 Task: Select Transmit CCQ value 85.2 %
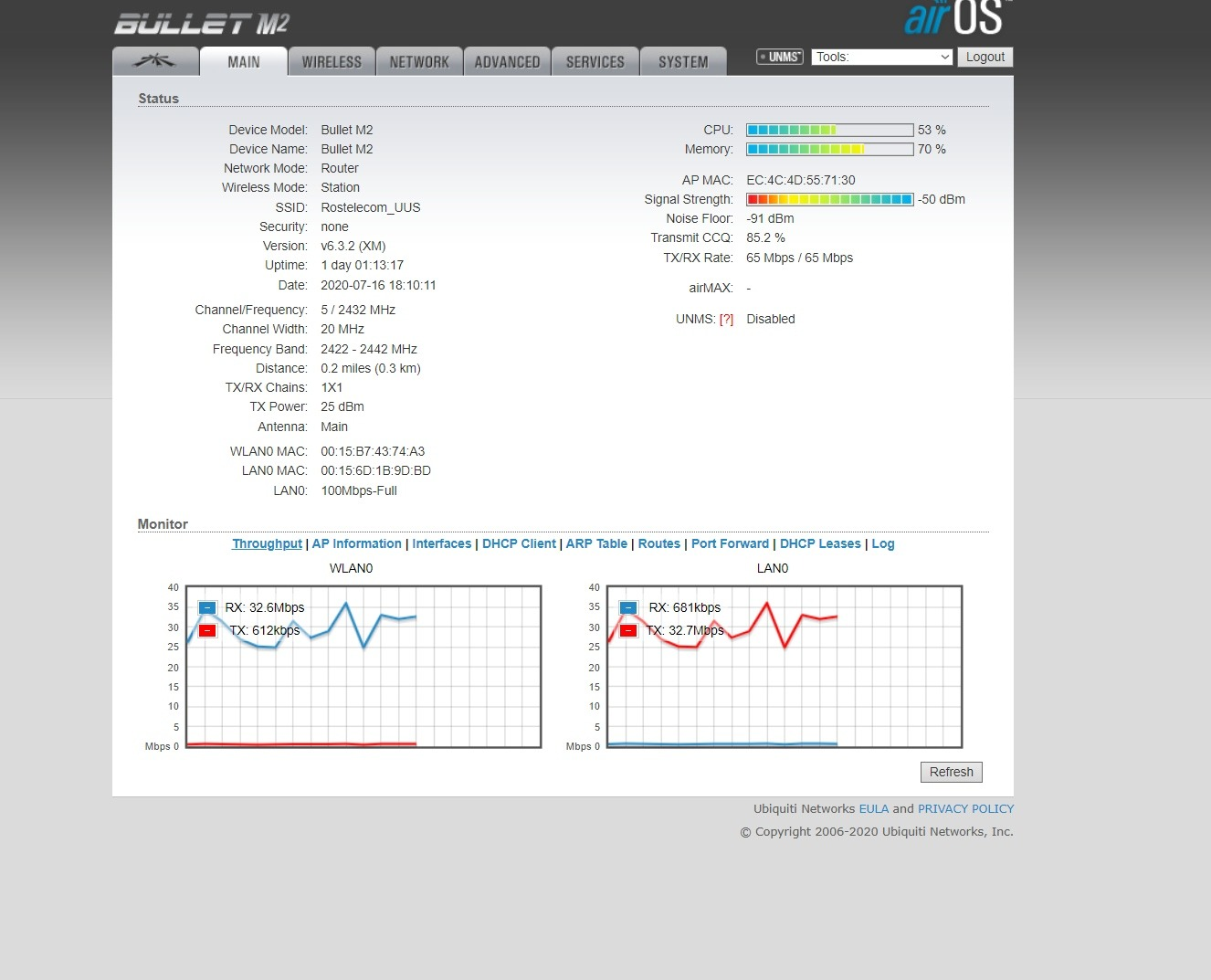click(765, 237)
